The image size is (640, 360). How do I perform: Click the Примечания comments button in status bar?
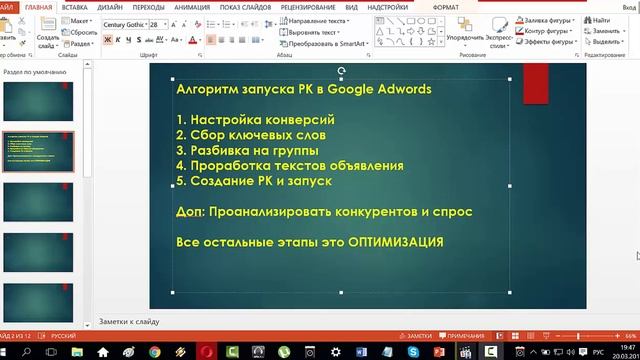tap(461, 336)
